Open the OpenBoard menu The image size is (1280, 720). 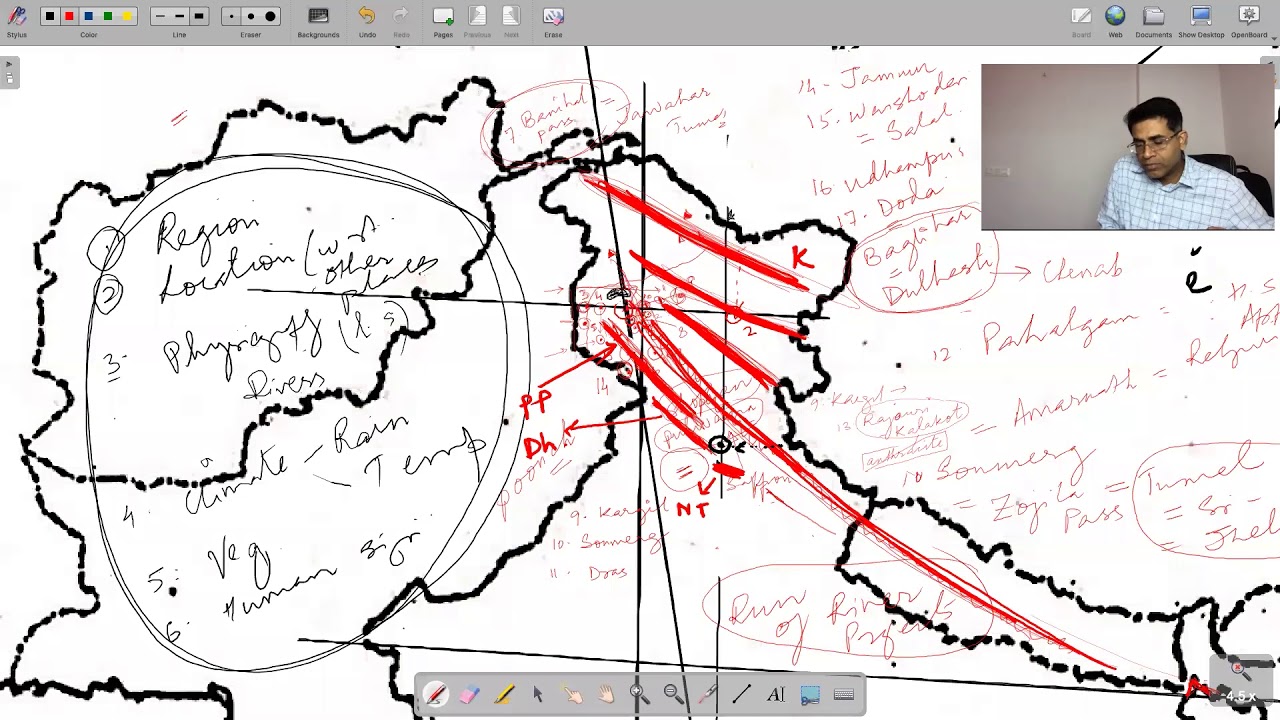click(x=1249, y=20)
